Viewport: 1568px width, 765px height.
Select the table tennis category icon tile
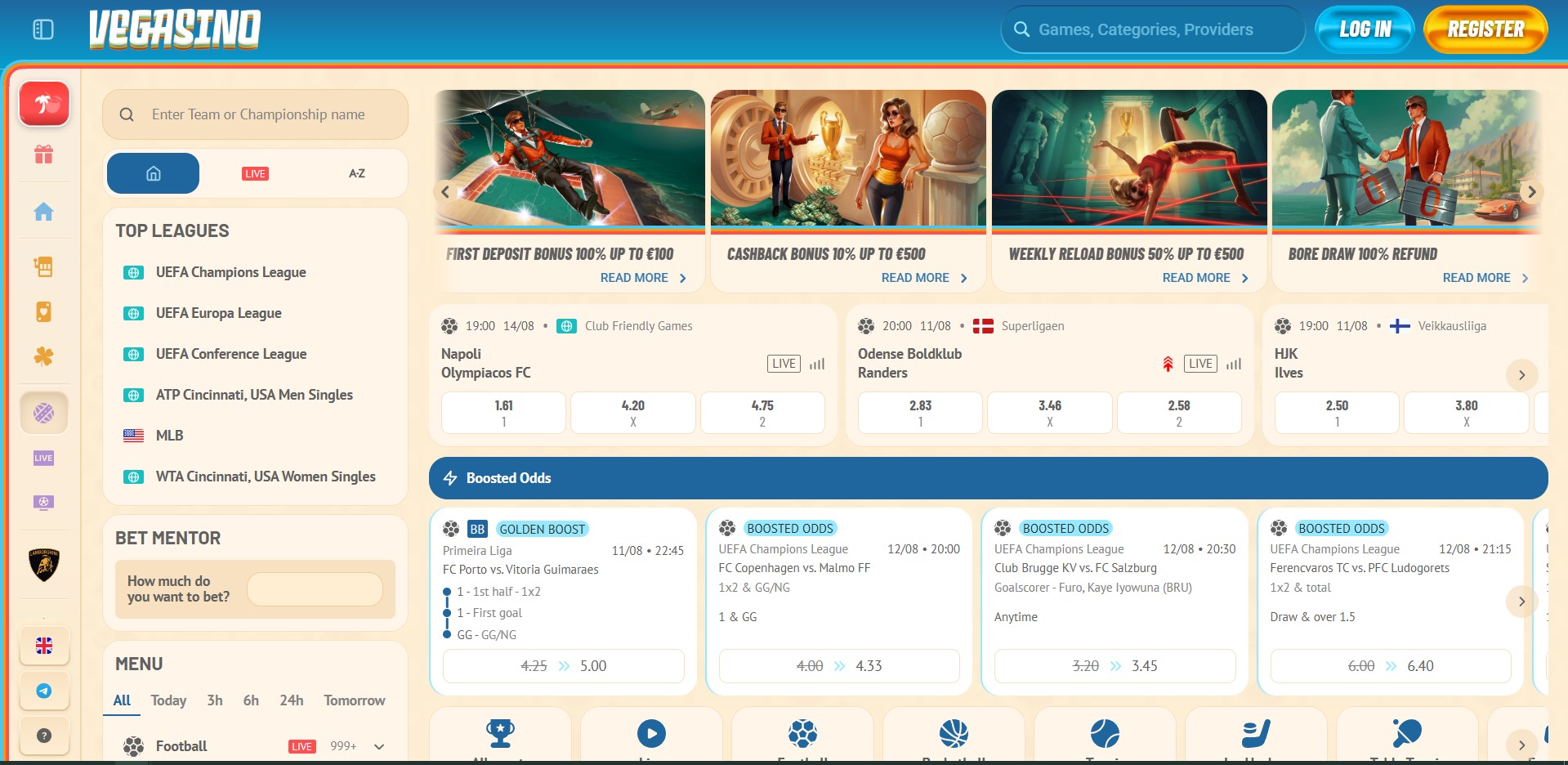click(x=1407, y=733)
